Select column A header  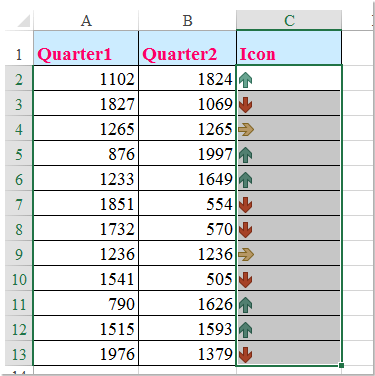(x=86, y=20)
